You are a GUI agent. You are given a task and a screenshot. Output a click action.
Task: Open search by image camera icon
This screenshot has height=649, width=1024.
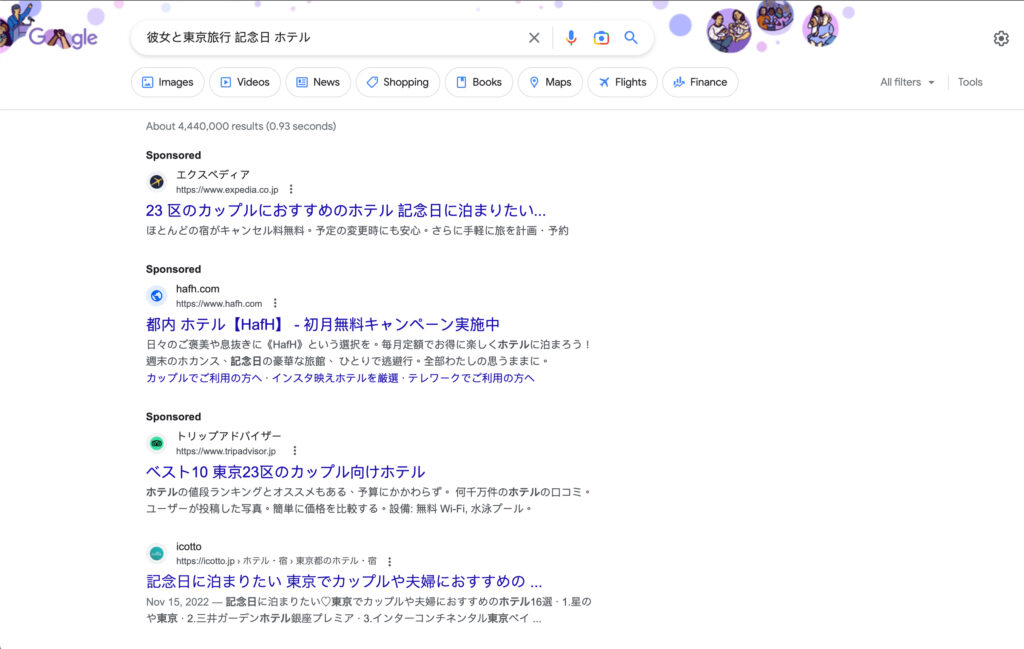coord(601,38)
